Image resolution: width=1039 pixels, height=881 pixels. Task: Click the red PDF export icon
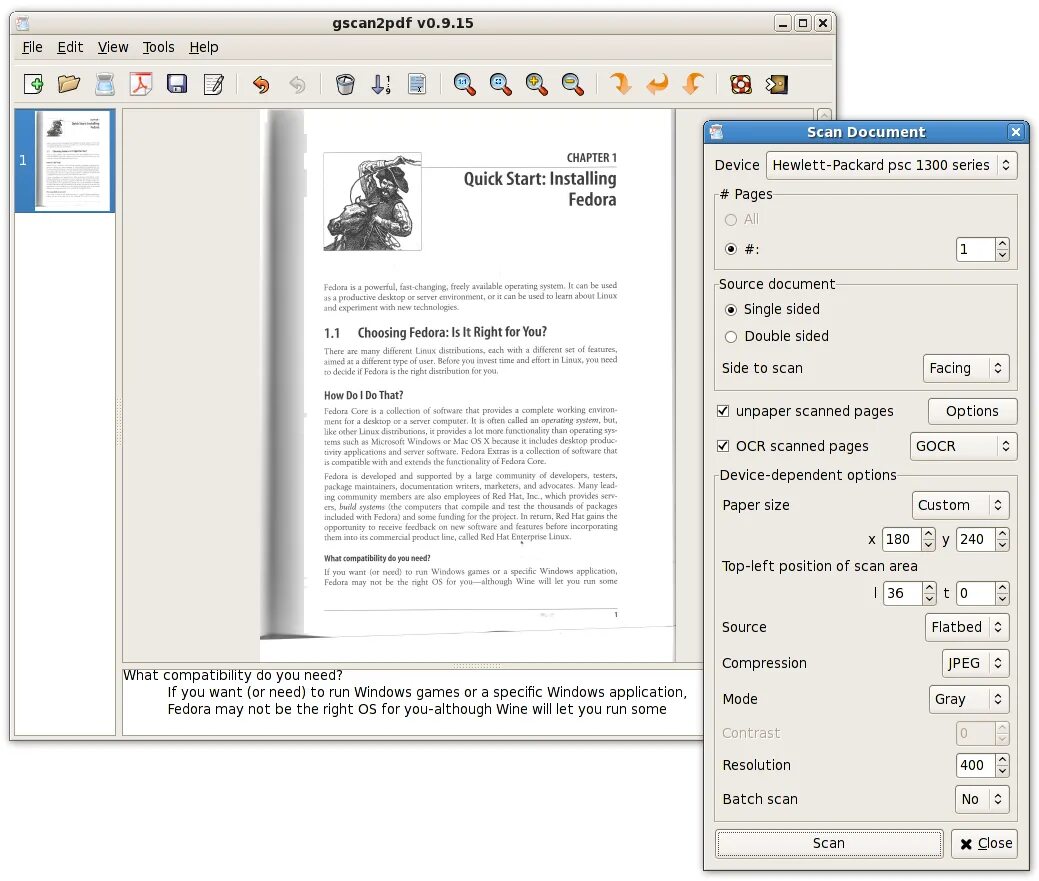click(140, 84)
